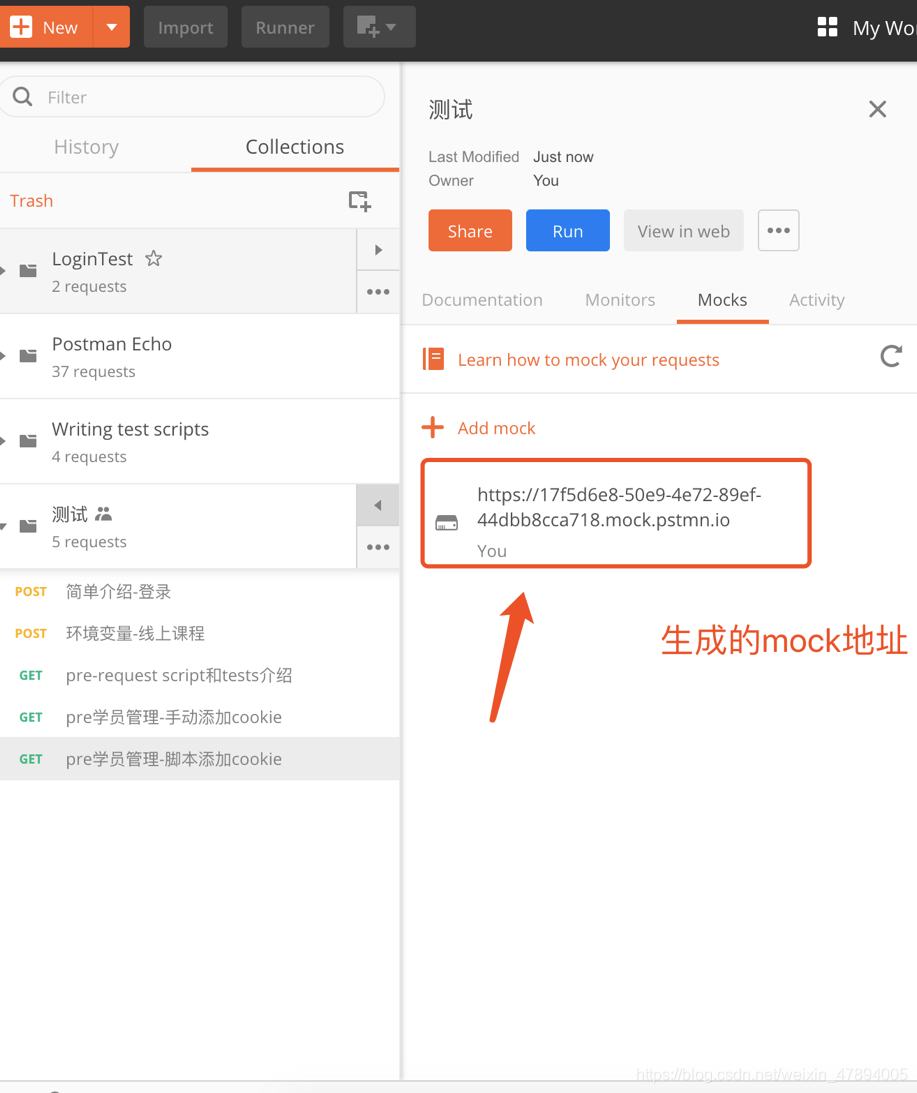Open the 简单介绍-登录 POST request
The height and width of the screenshot is (1093, 917).
pyautogui.click(x=199, y=592)
